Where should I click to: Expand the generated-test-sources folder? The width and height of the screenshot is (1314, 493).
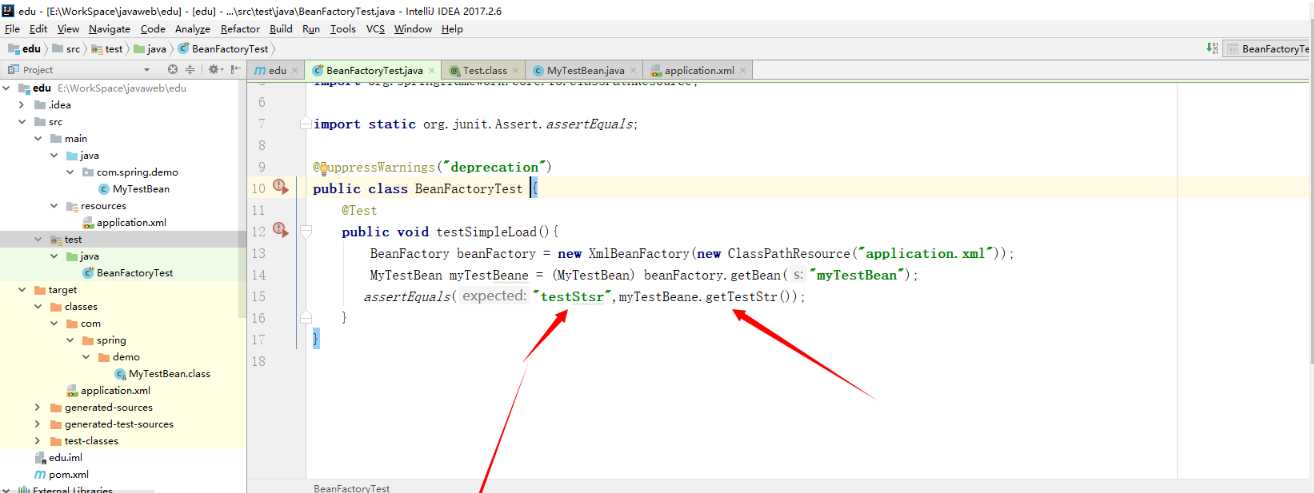point(37,424)
